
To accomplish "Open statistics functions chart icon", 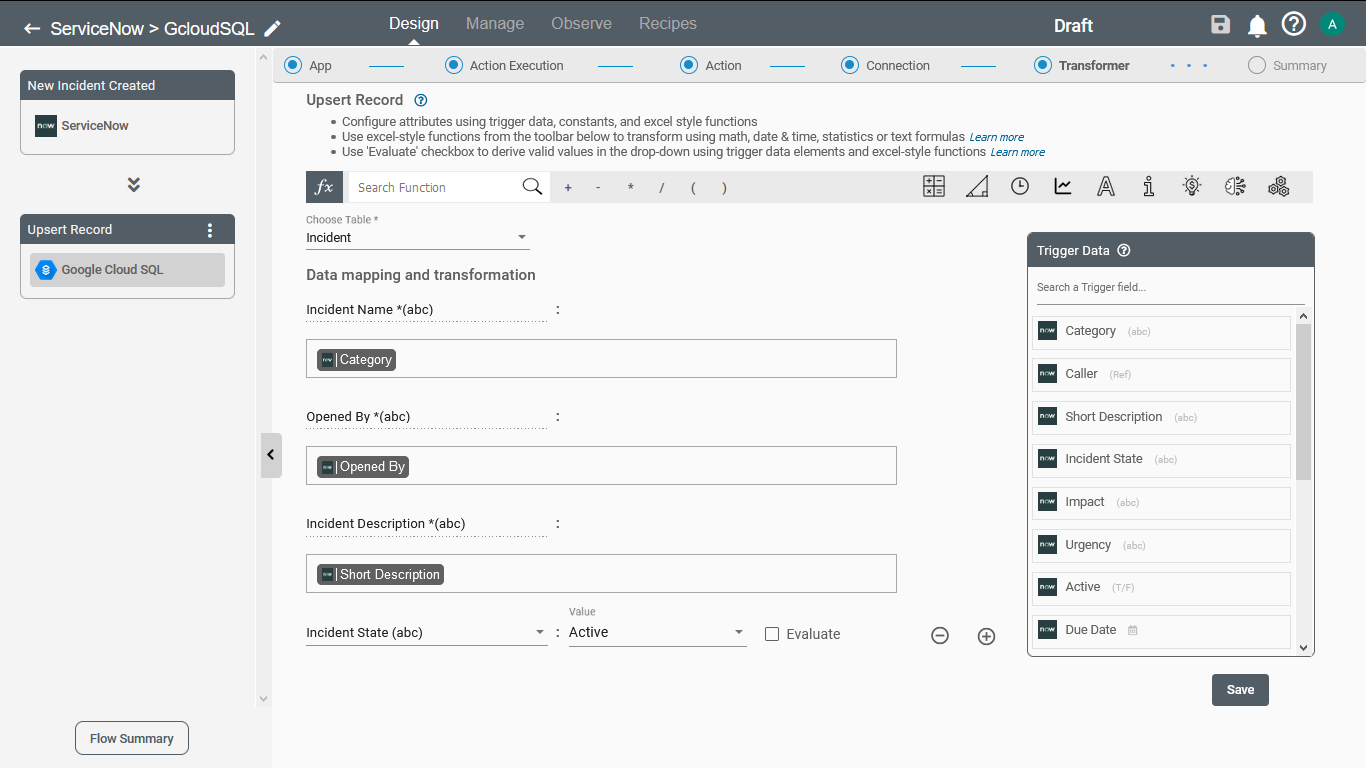I will [x=1063, y=186].
